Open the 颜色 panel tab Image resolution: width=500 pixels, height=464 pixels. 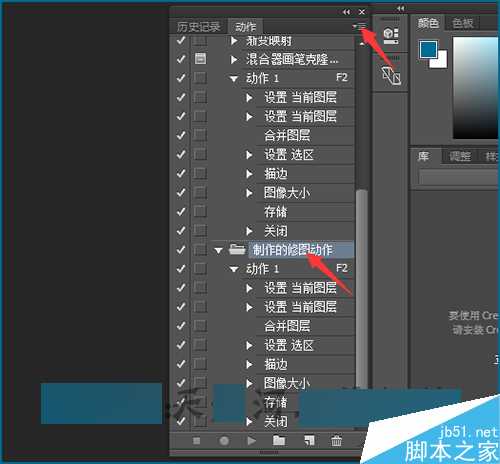tap(428, 23)
